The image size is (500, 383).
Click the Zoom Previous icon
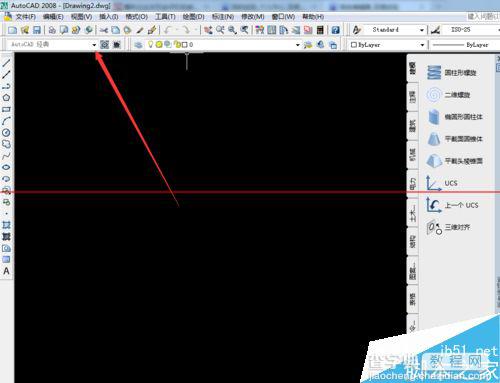pyautogui.click(x=244, y=30)
